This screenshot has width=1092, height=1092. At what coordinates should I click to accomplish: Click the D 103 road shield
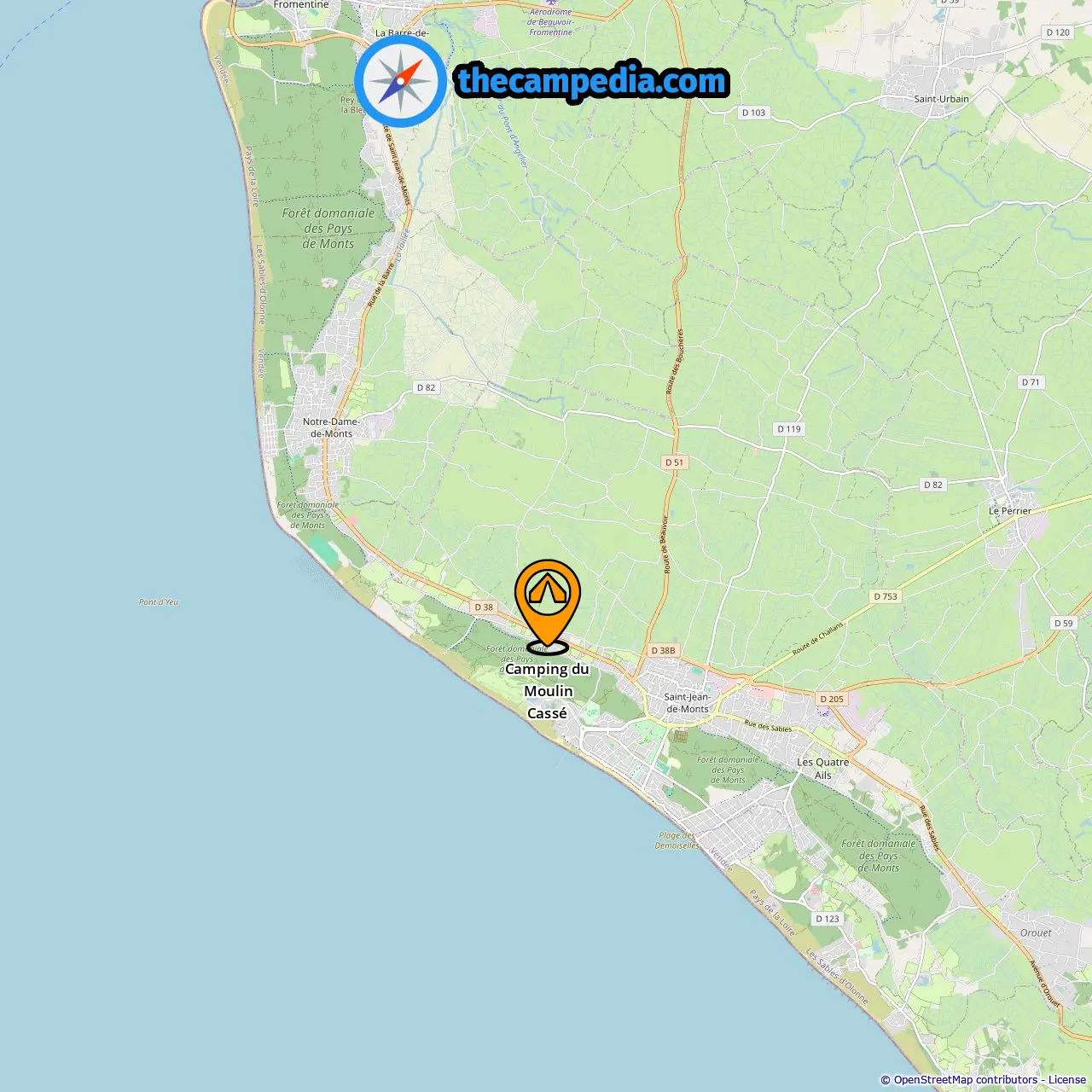pos(753,113)
